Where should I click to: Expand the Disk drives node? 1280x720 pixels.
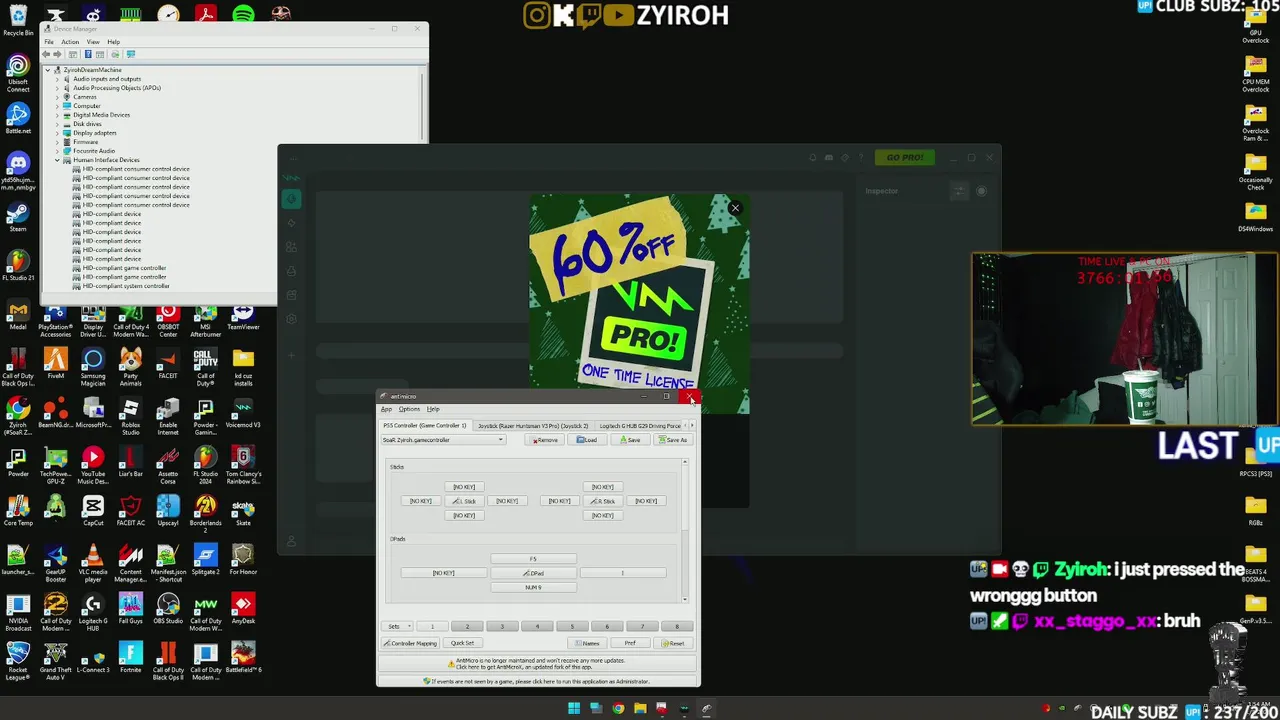click(57, 124)
